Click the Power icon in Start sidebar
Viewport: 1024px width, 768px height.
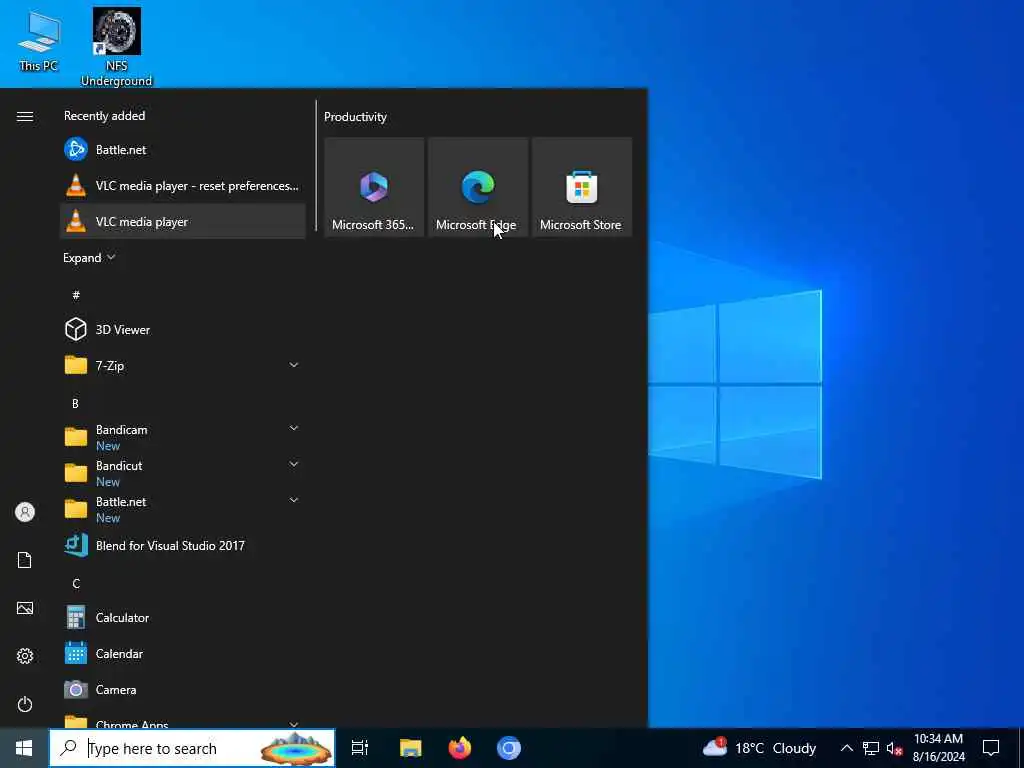click(25, 704)
